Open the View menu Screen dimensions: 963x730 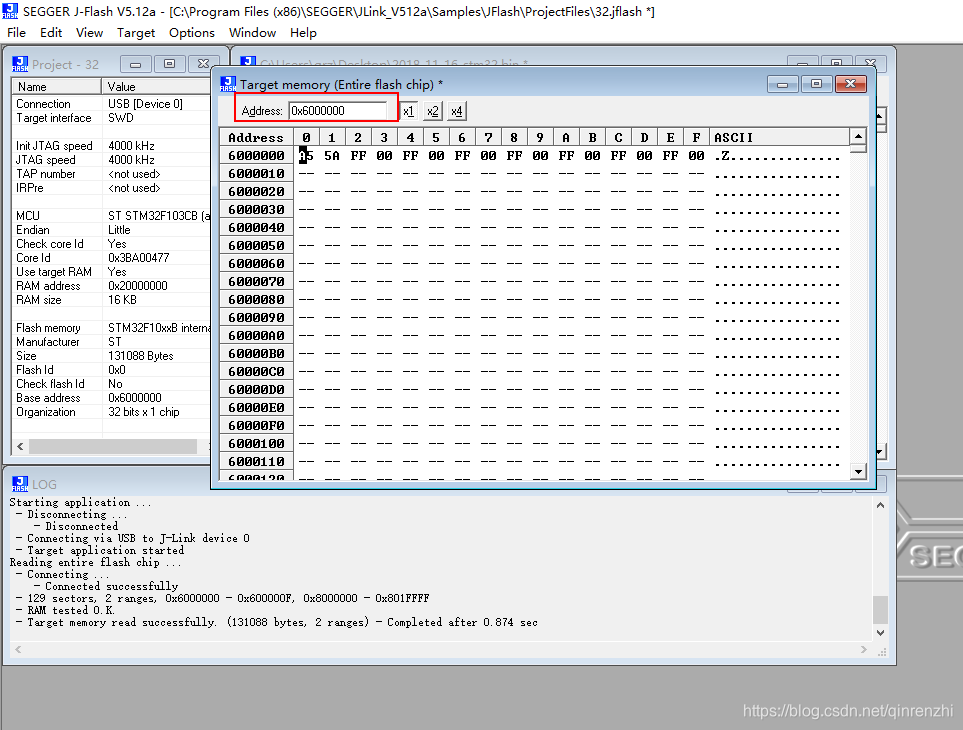click(89, 33)
